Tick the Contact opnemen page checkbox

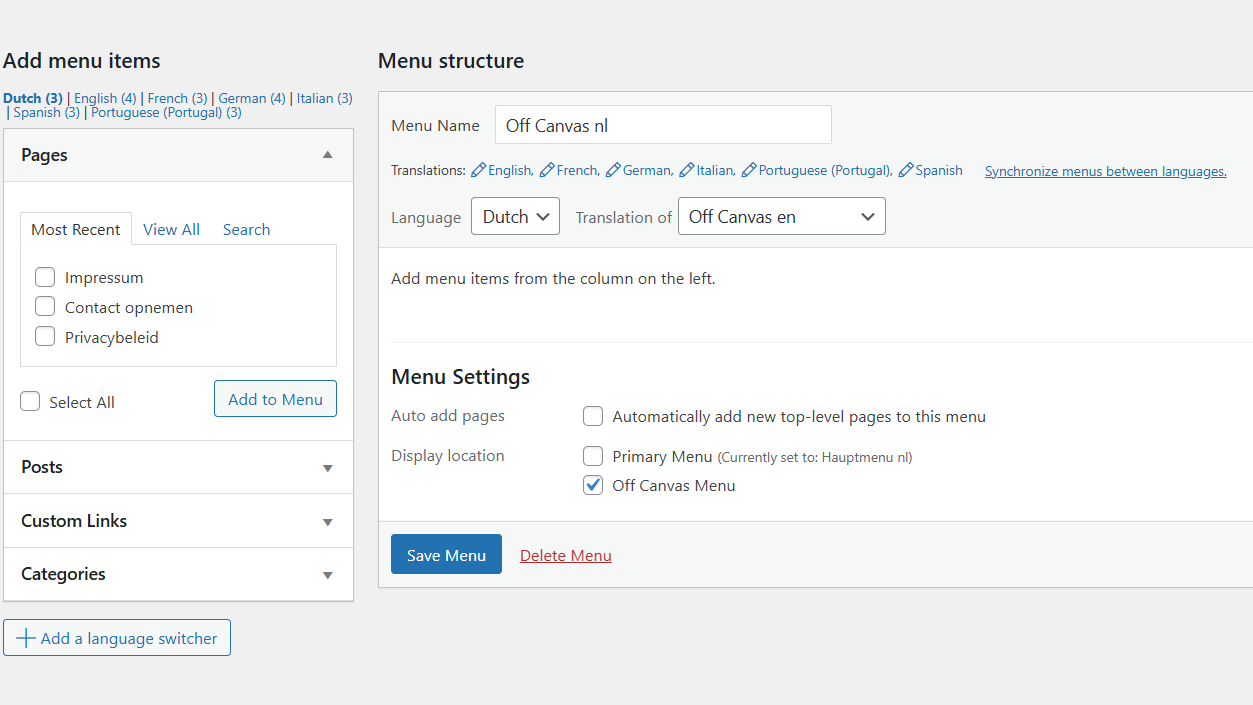point(45,307)
